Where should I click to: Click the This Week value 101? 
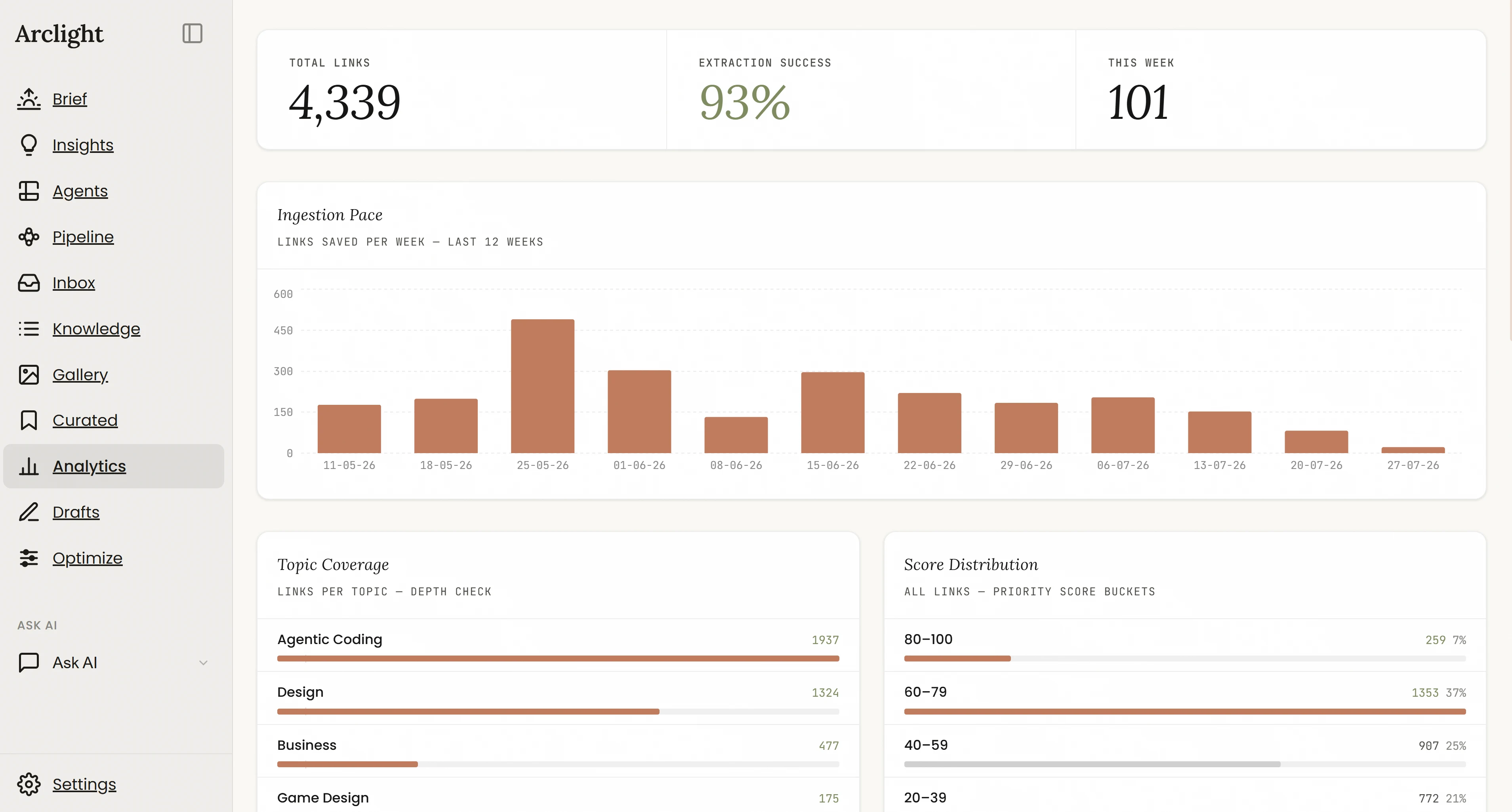(x=1138, y=103)
